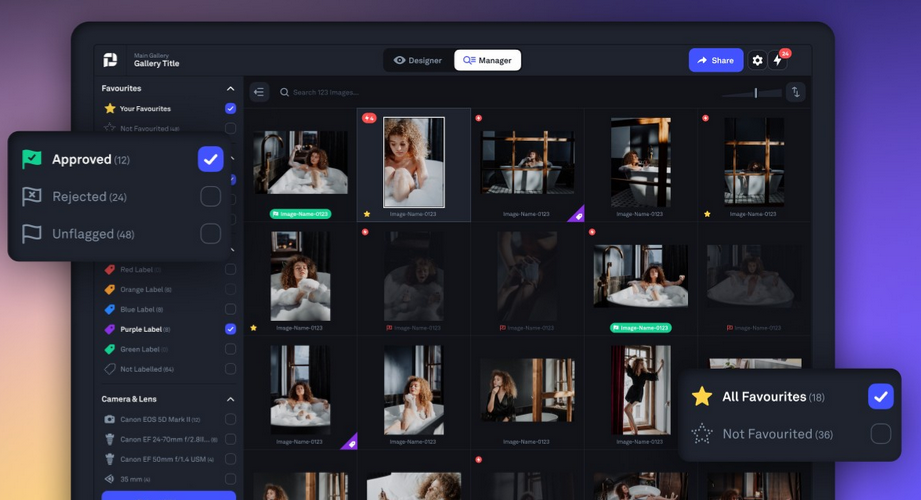The image size is (921, 500).
Task: Check the Not Favourited (36) checkbox
Action: click(880, 434)
